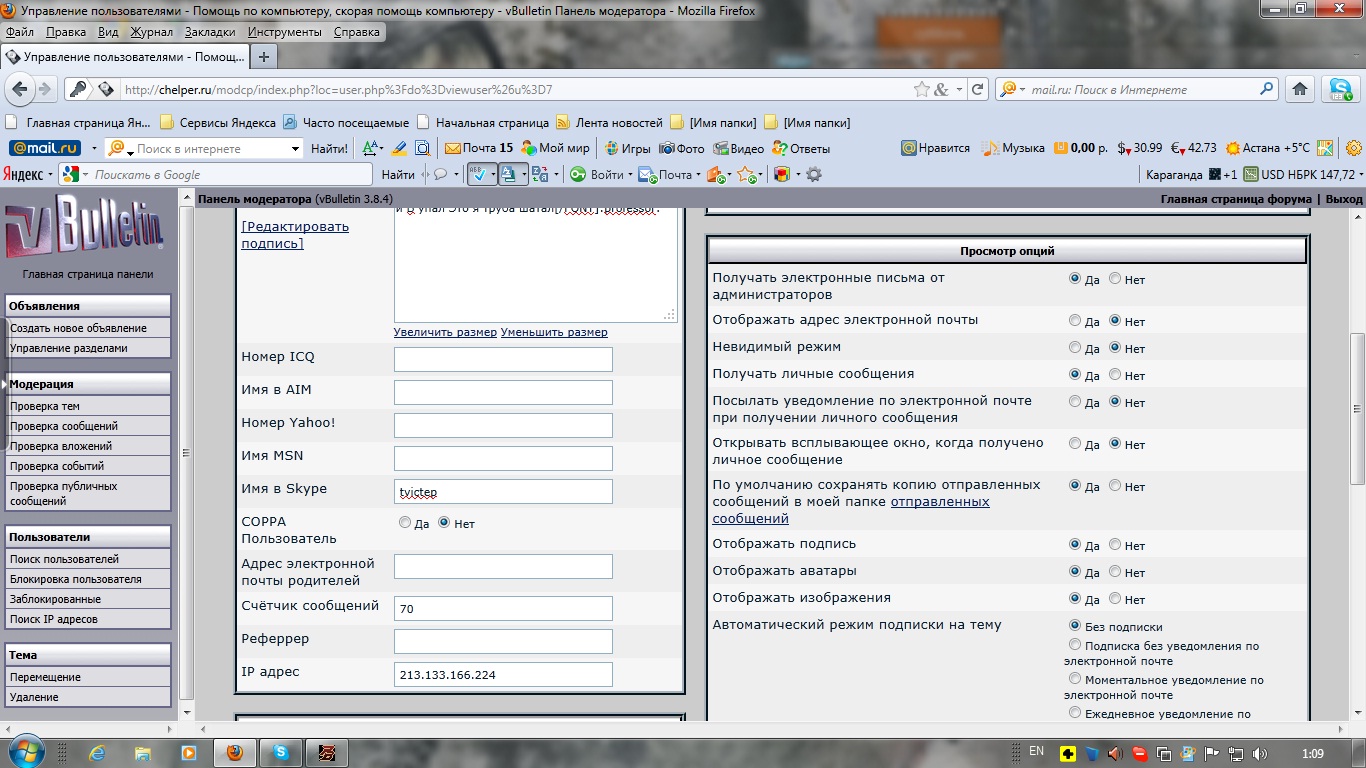This screenshot has height=768, width=1366.
Task: Enable Невидимый режим by selecting Да
Action: click(x=1075, y=348)
